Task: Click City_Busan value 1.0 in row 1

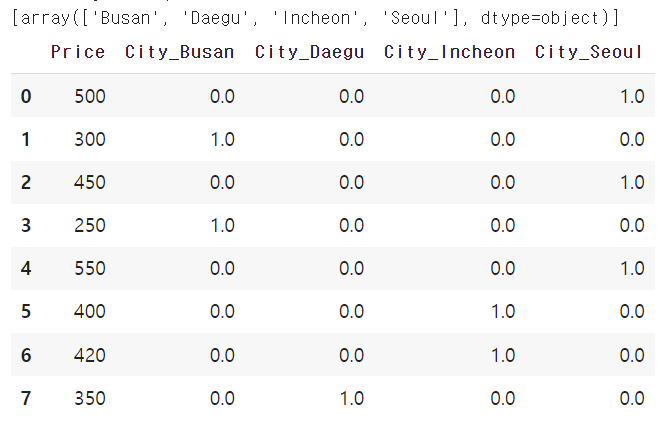Action: click(222, 139)
